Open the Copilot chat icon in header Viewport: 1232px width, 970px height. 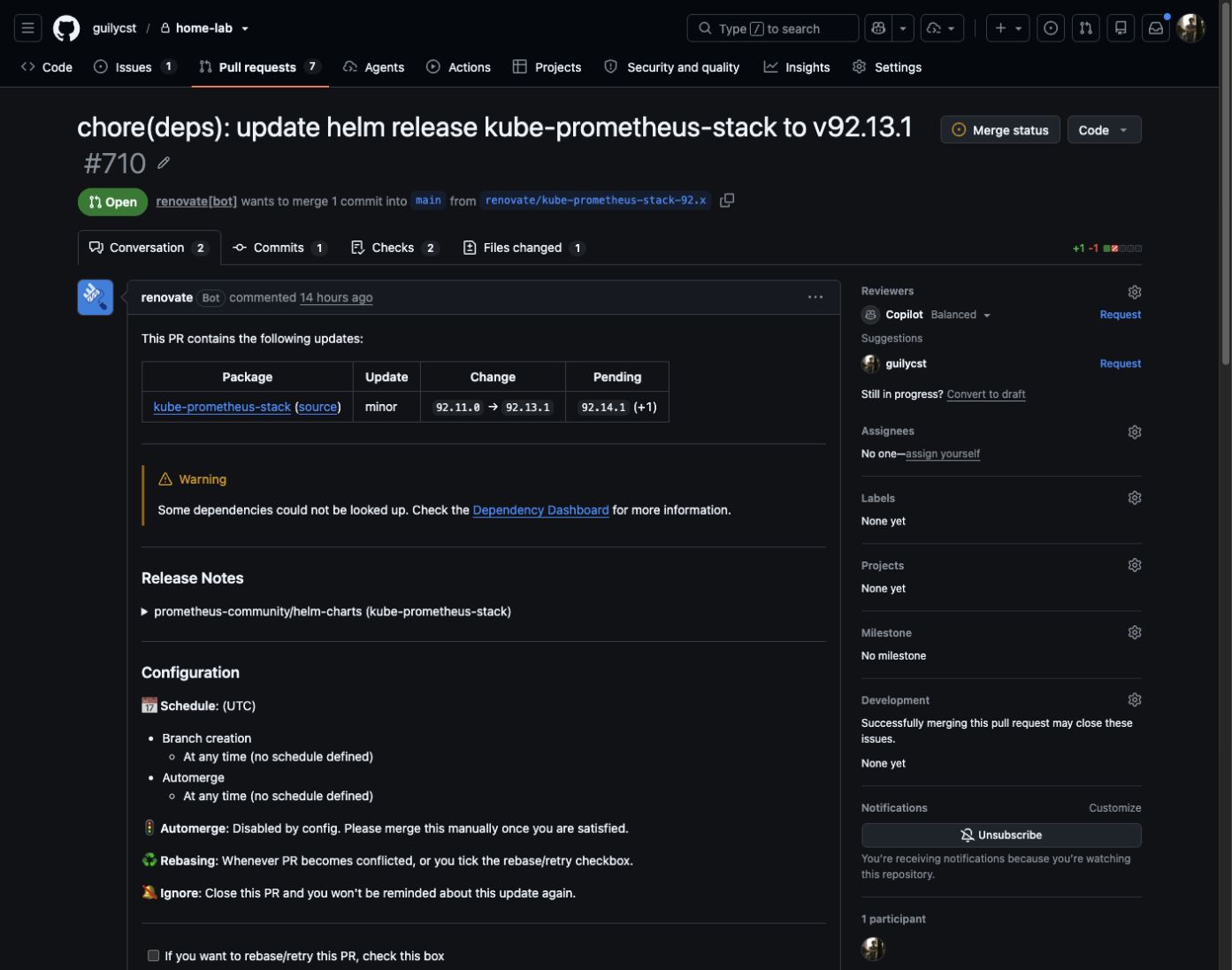878,28
